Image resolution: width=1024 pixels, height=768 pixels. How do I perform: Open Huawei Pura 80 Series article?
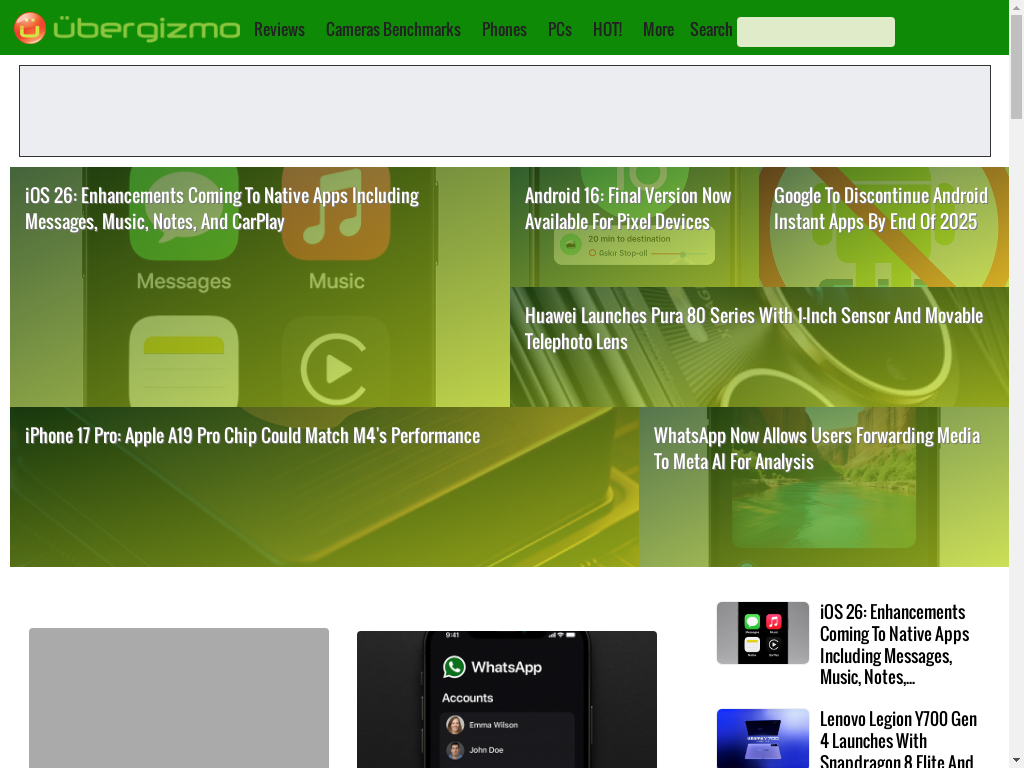[x=754, y=328]
